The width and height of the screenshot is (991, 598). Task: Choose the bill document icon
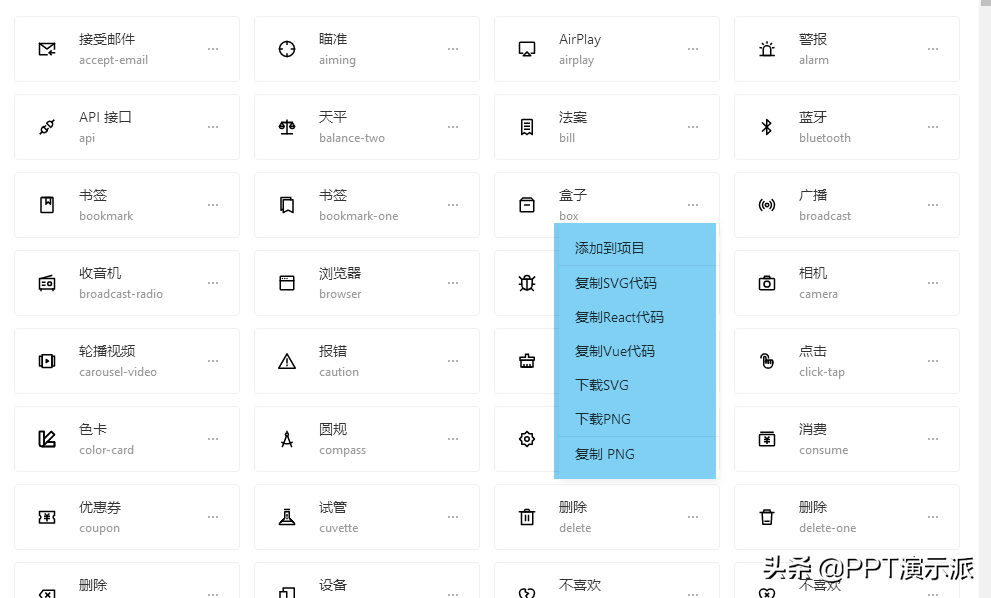tap(526, 127)
